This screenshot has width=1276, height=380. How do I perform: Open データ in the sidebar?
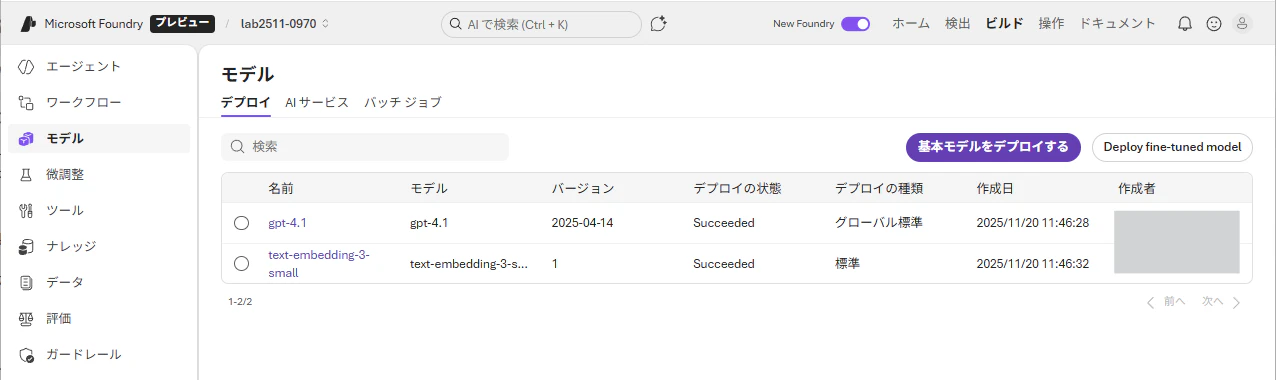(x=99, y=283)
